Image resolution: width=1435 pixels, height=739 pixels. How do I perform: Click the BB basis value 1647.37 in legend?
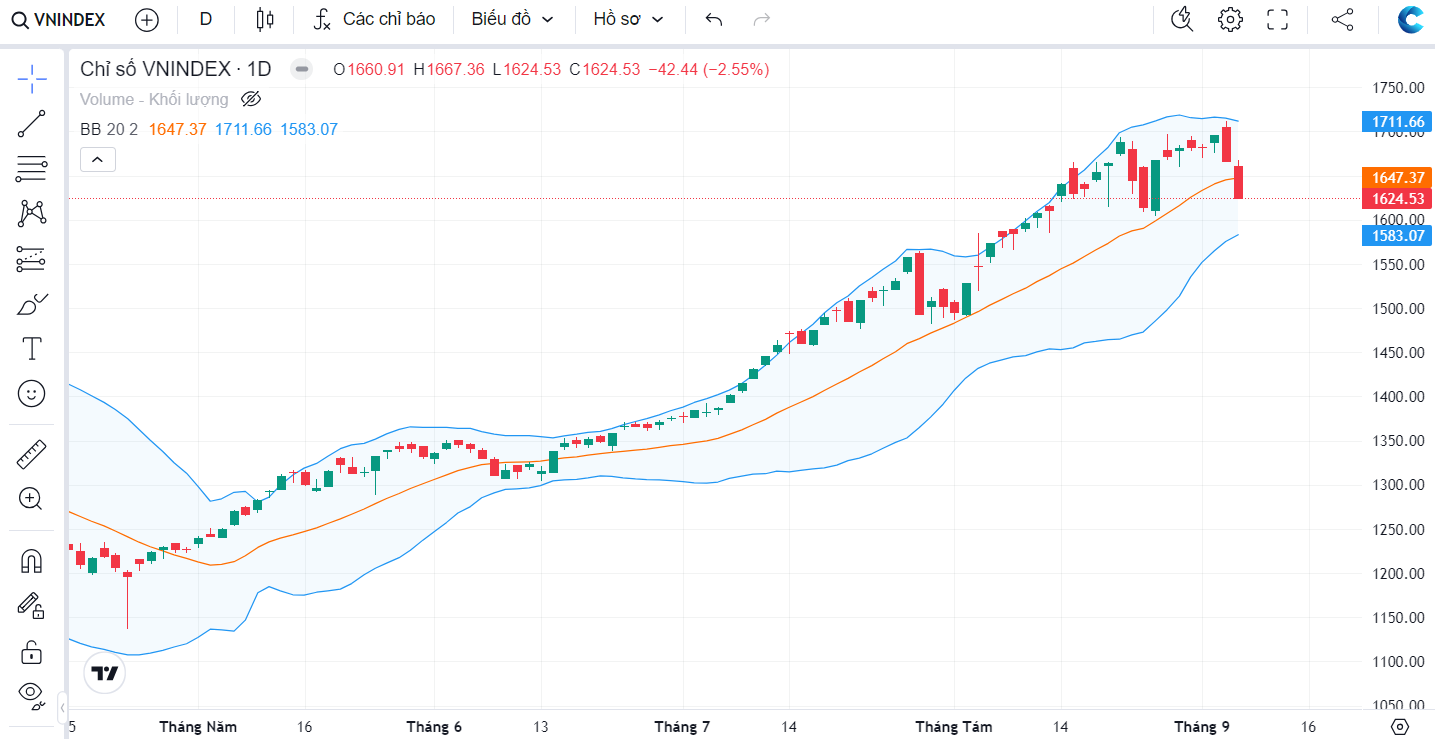(x=177, y=129)
